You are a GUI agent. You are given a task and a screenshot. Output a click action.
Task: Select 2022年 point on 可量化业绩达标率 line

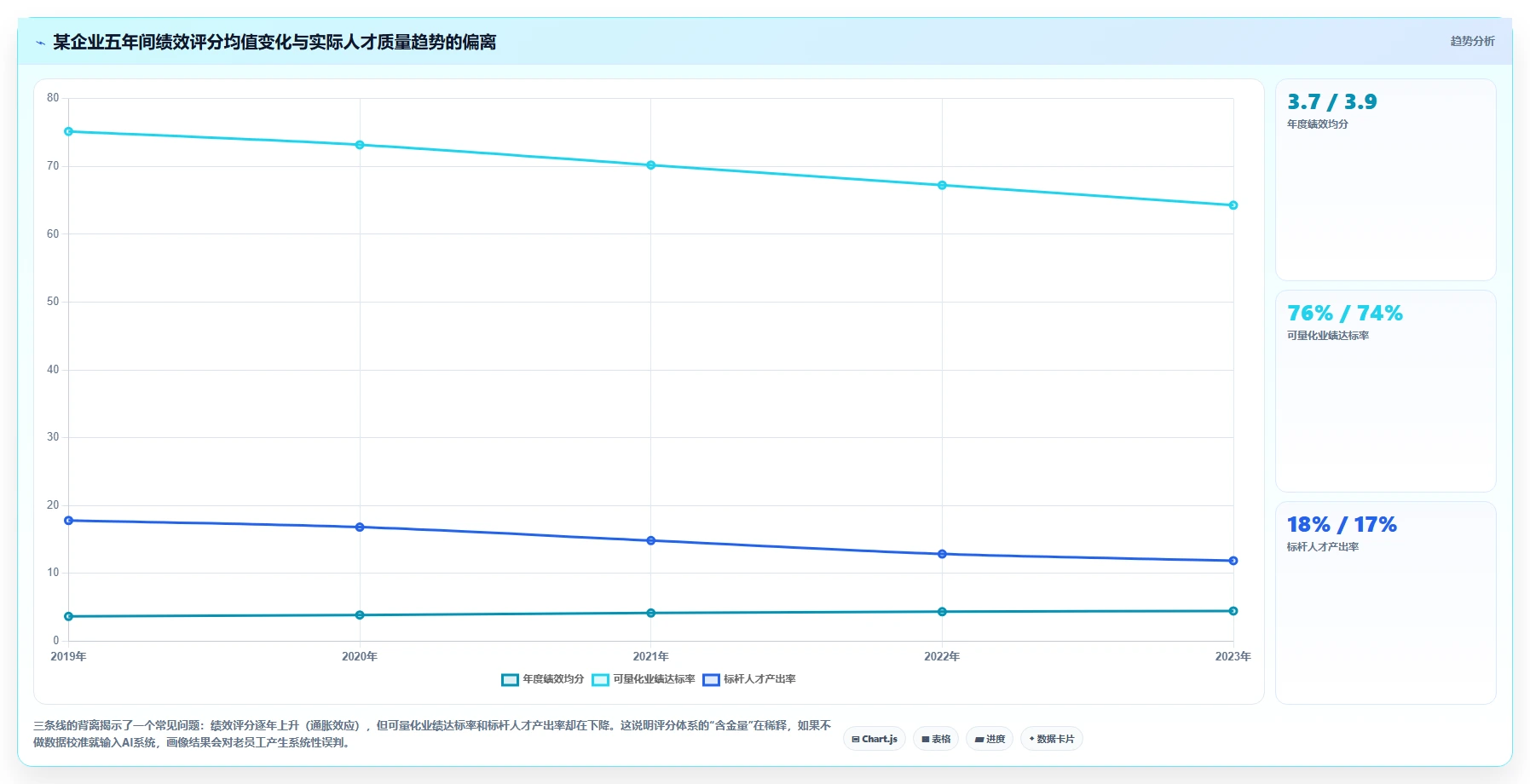point(942,185)
